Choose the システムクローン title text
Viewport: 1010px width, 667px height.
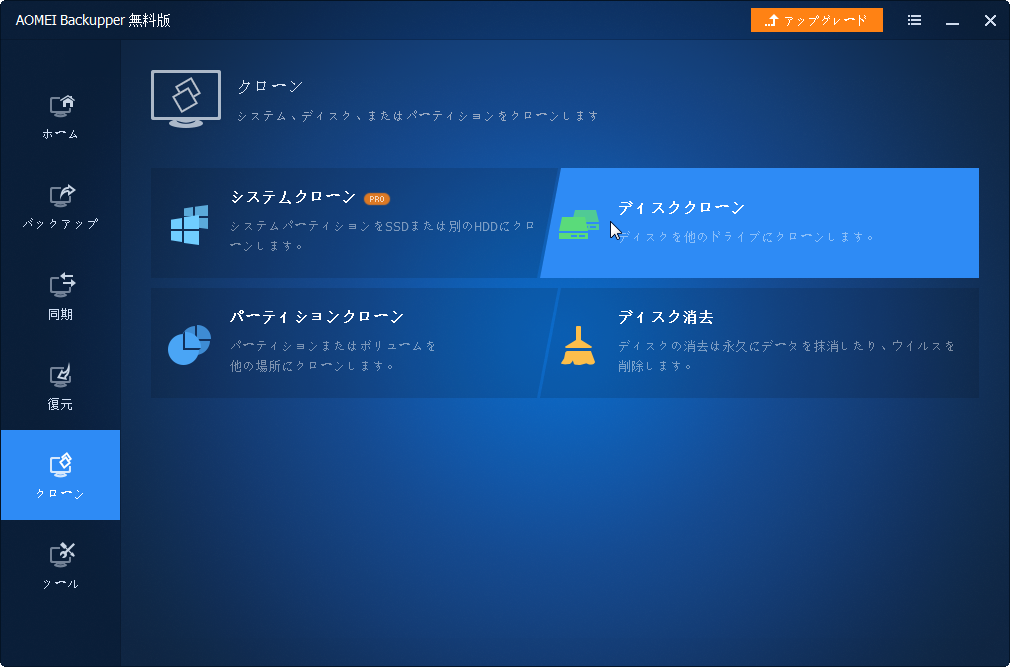pyautogui.click(x=293, y=197)
